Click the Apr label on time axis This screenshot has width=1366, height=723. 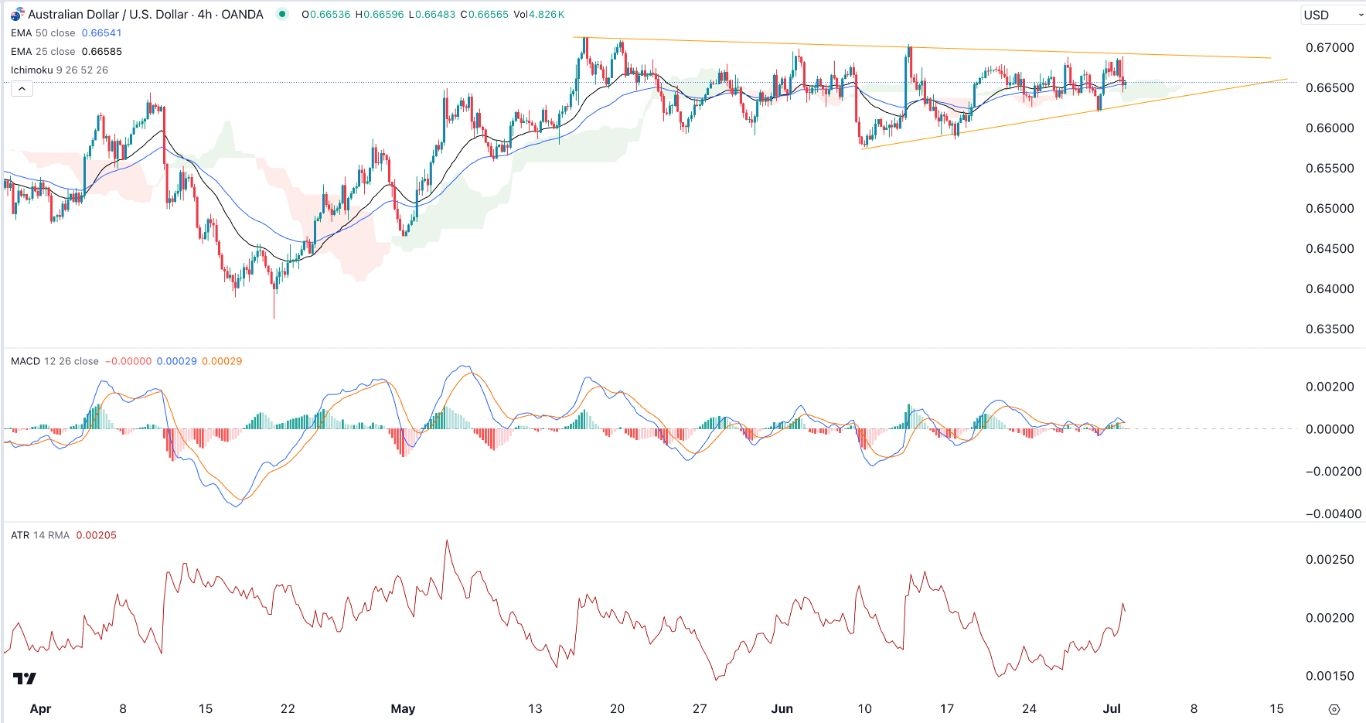(39, 708)
